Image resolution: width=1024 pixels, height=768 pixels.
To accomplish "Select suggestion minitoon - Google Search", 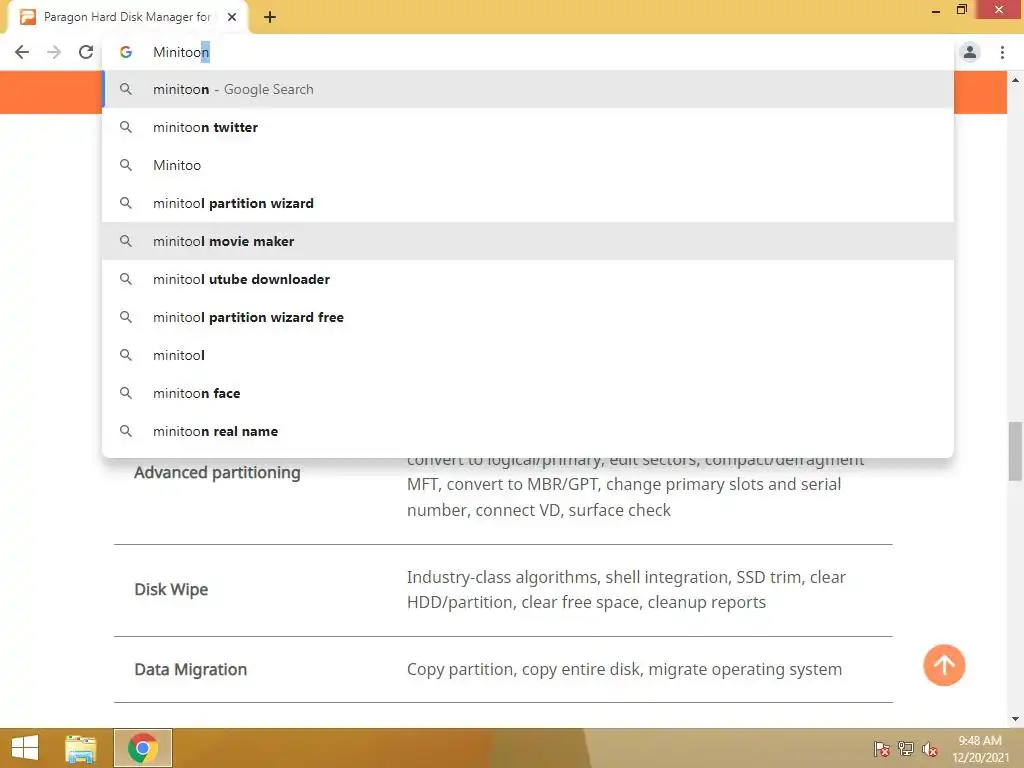I will (x=528, y=89).
